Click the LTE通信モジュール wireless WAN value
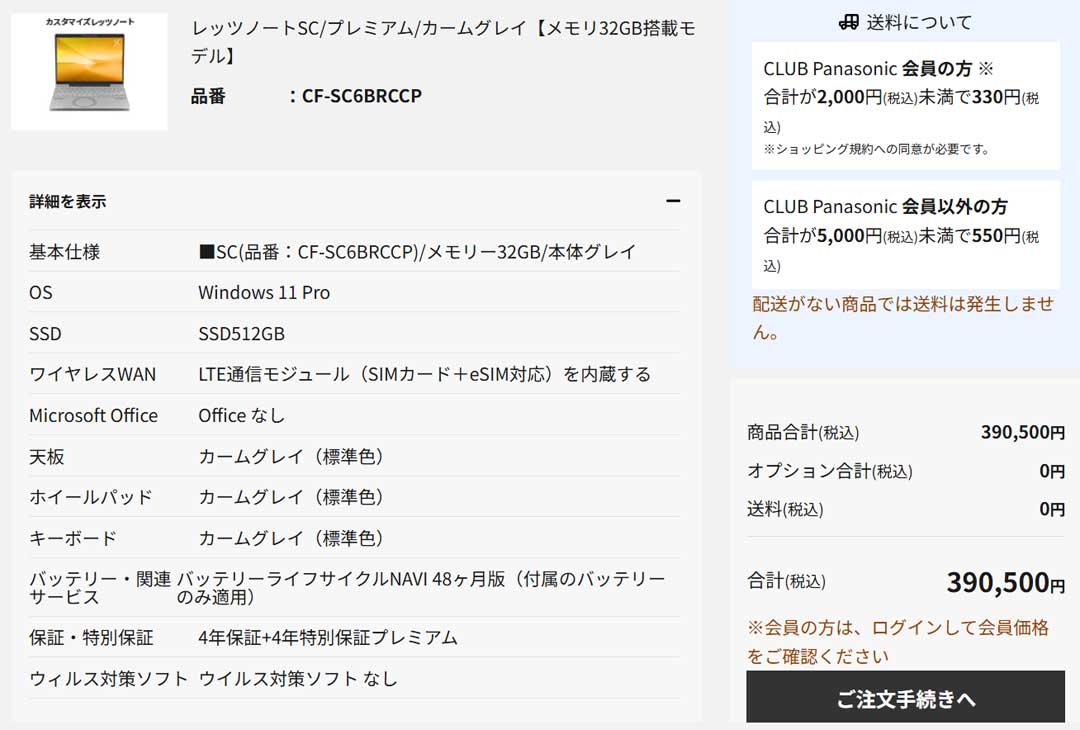Image resolution: width=1080 pixels, height=730 pixels. pos(424,375)
